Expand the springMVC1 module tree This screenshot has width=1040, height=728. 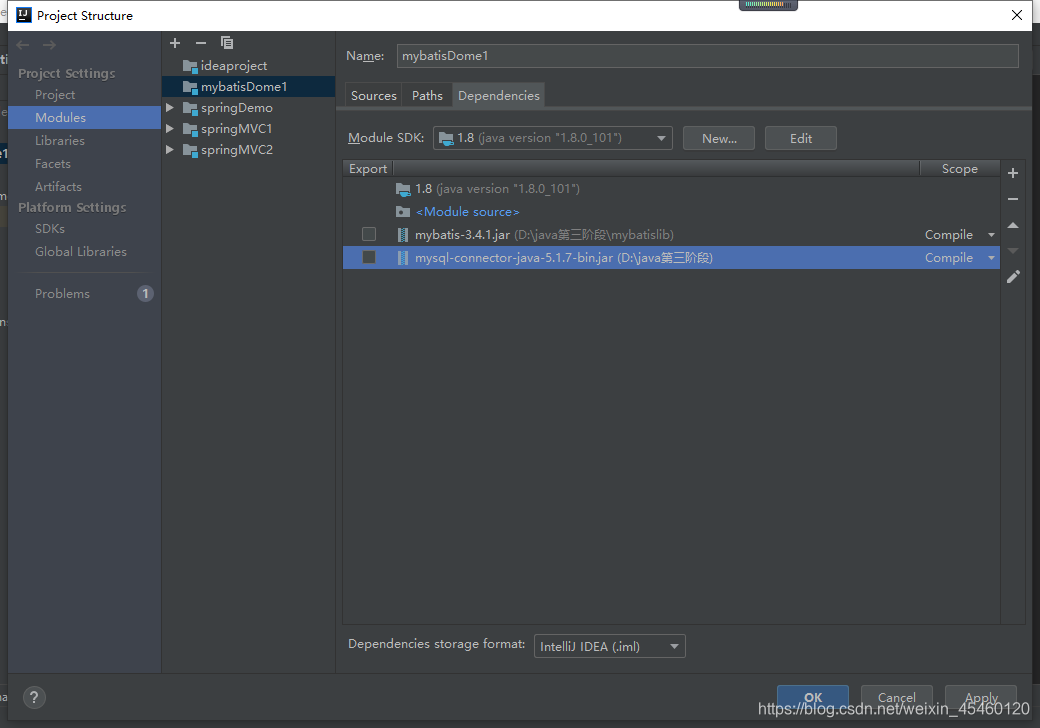pyautogui.click(x=170, y=129)
